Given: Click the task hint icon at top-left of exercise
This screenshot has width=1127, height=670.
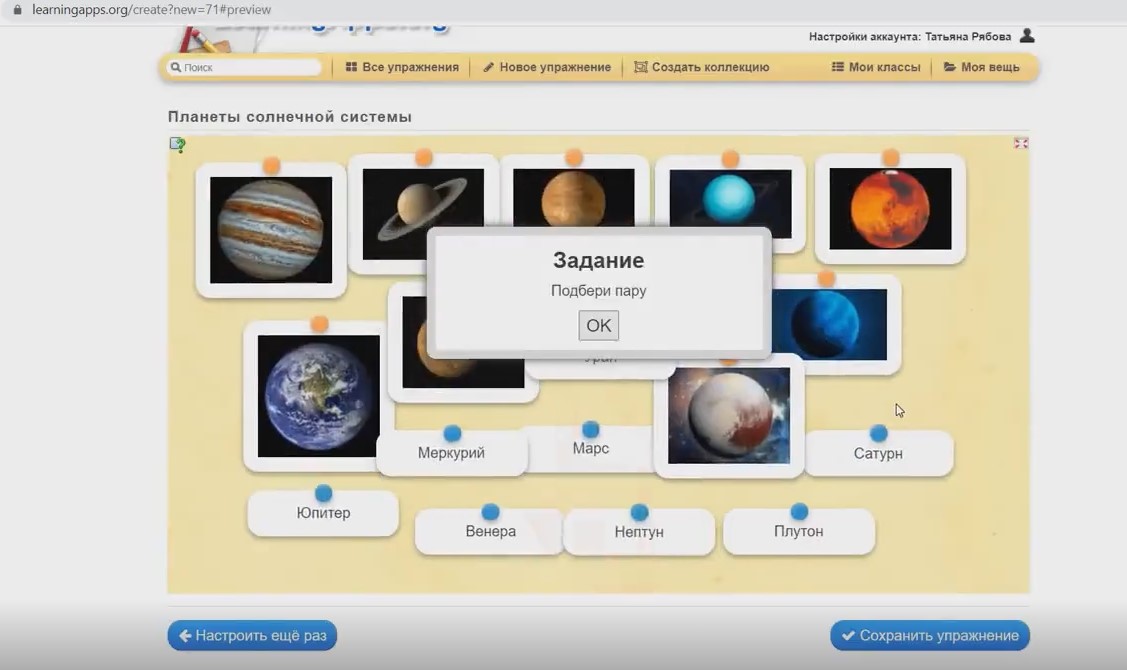Looking at the screenshot, I should [x=177, y=145].
